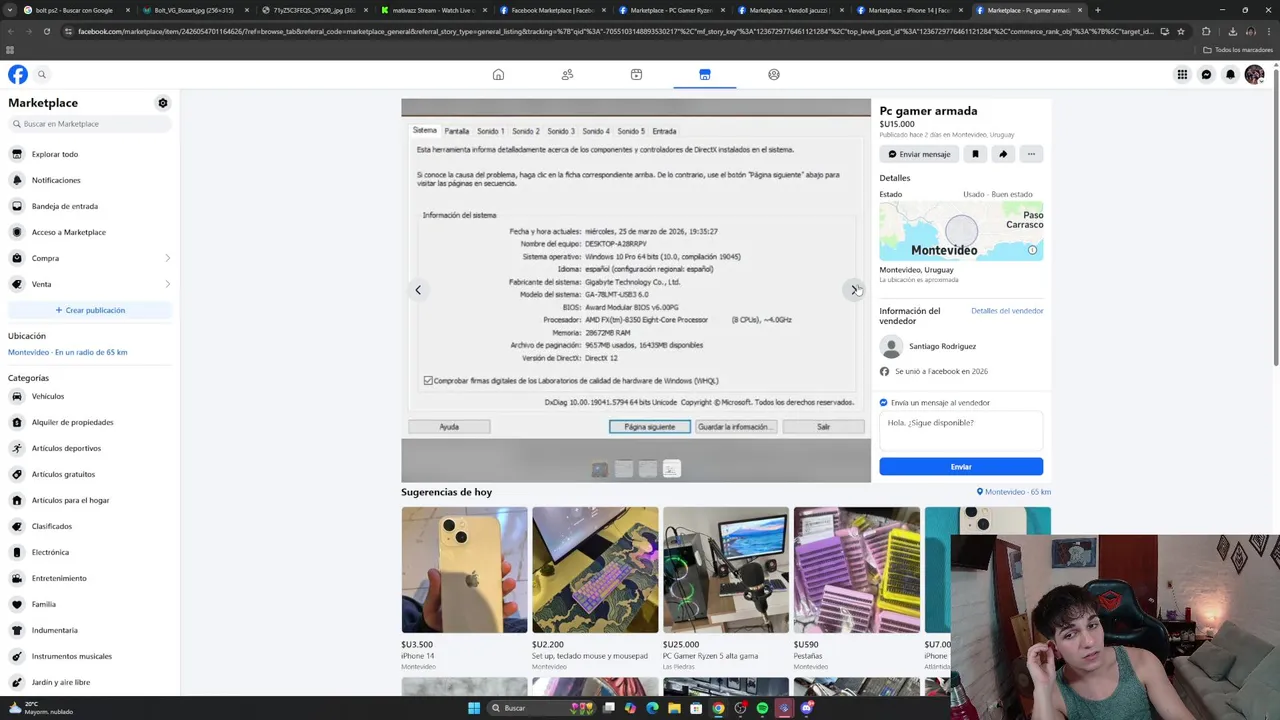
Task: Open the Groups icon in top nav
Action: click(x=774, y=74)
